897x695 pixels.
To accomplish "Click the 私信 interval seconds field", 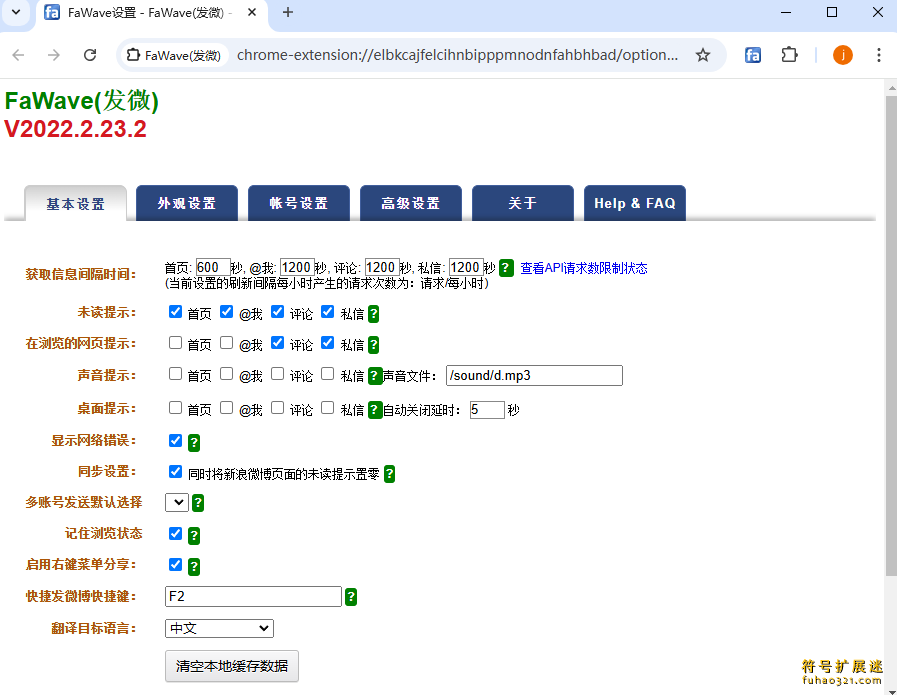I will pyautogui.click(x=466, y=267).
